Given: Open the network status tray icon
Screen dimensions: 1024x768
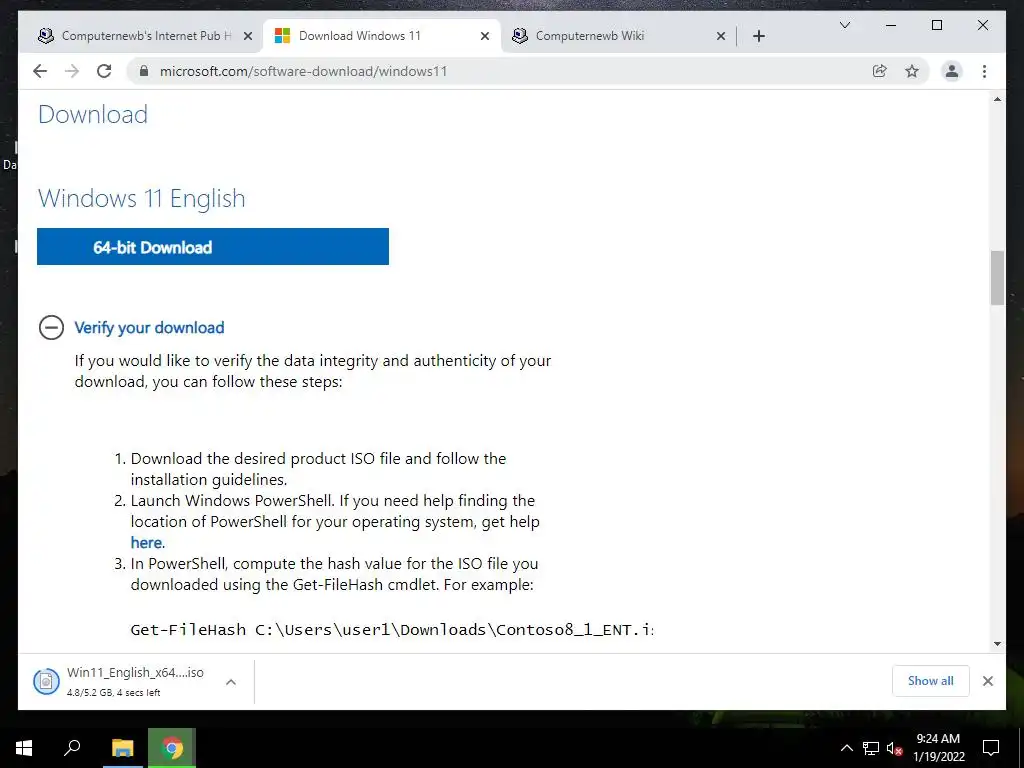Looking at the screenshot, I should click(x=871, y=748).
